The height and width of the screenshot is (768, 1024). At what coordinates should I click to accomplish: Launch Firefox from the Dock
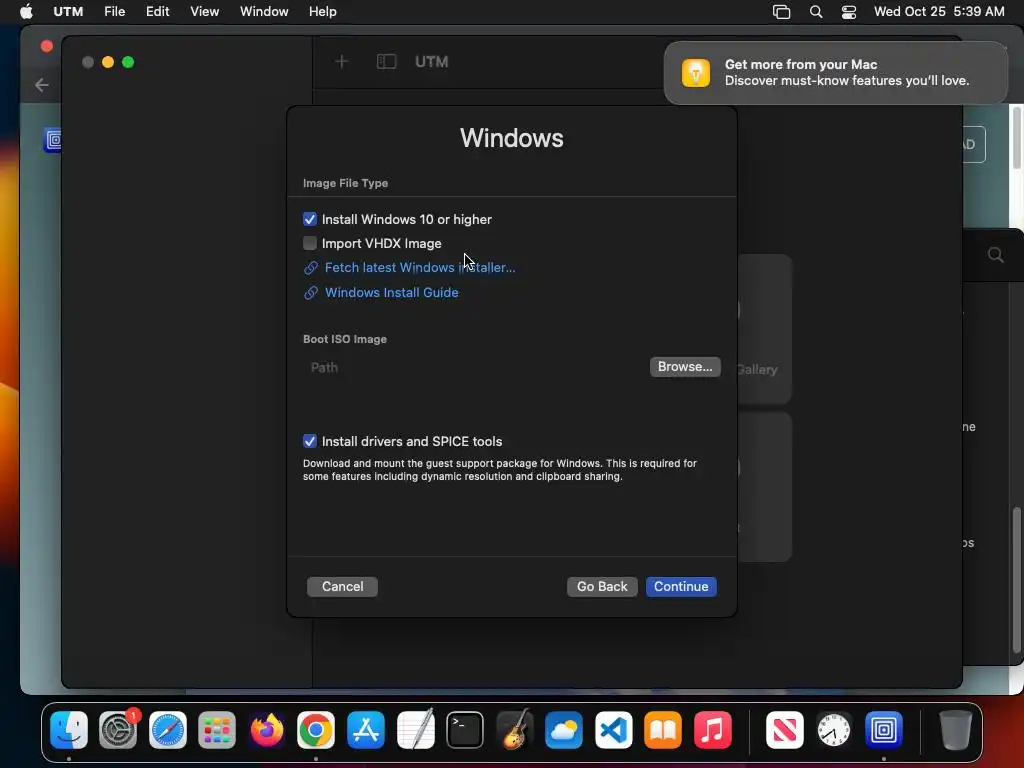click(266, 729)
